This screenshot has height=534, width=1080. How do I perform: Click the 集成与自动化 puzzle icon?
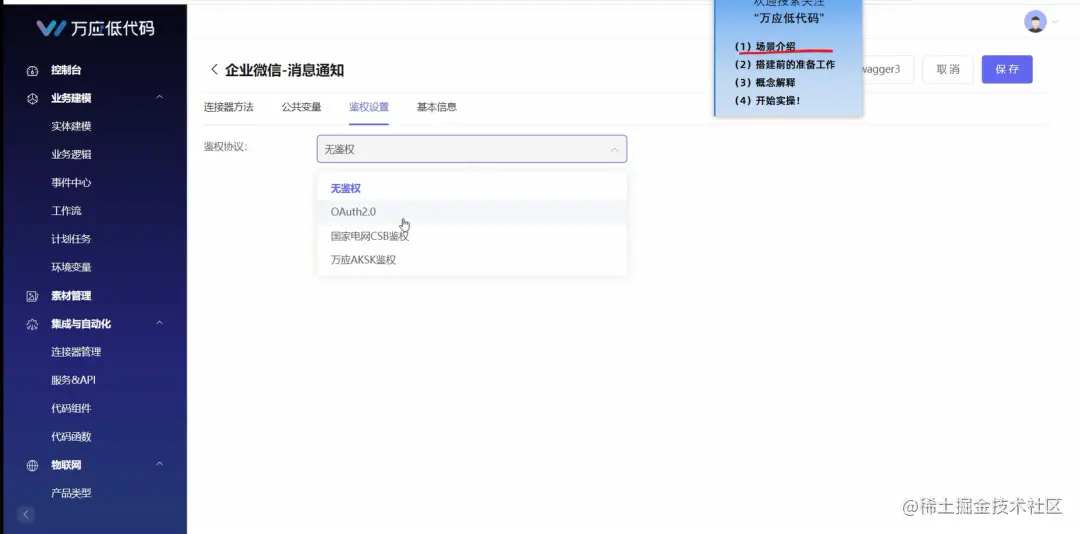(x=32, y=325)
